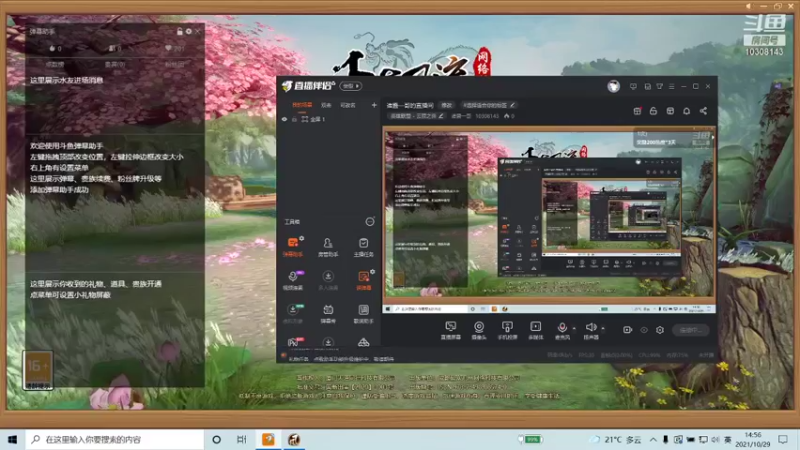The height and width of the screenshot is (450, 800).
Task: Open Task View on taskbar
Action: (x=242, y=439)
